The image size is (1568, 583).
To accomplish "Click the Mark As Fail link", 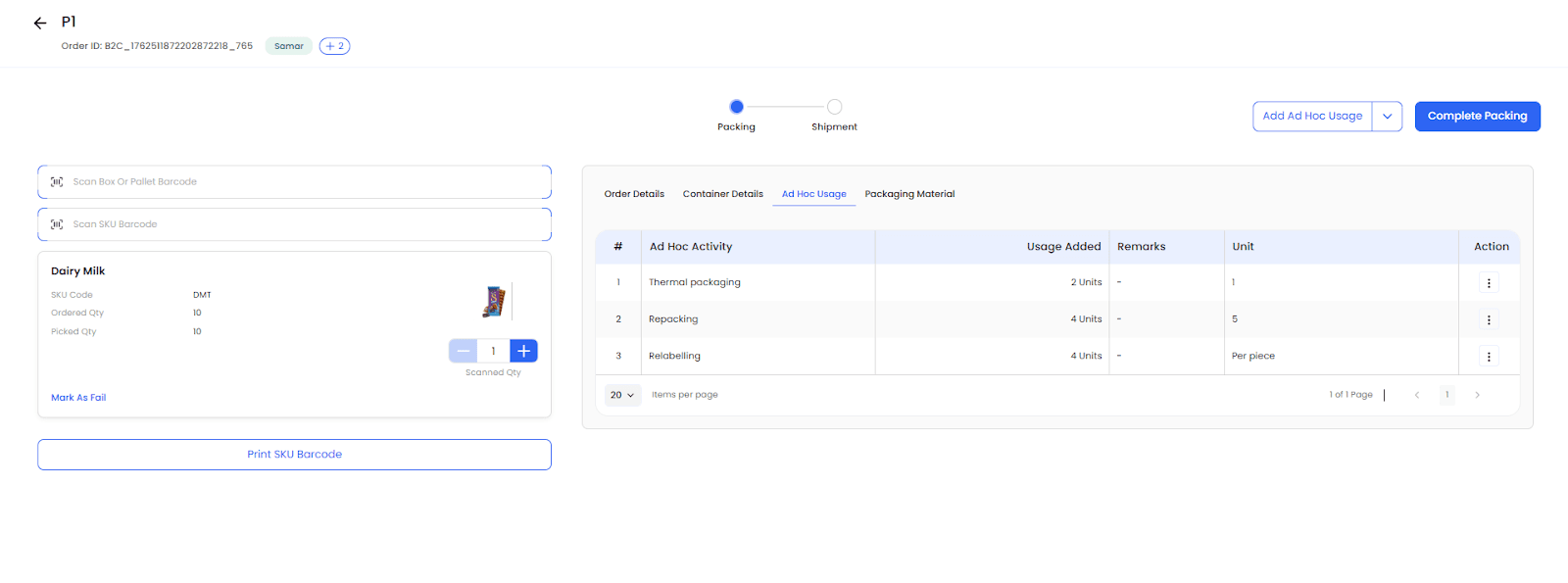I will click(x=78, y=398).
